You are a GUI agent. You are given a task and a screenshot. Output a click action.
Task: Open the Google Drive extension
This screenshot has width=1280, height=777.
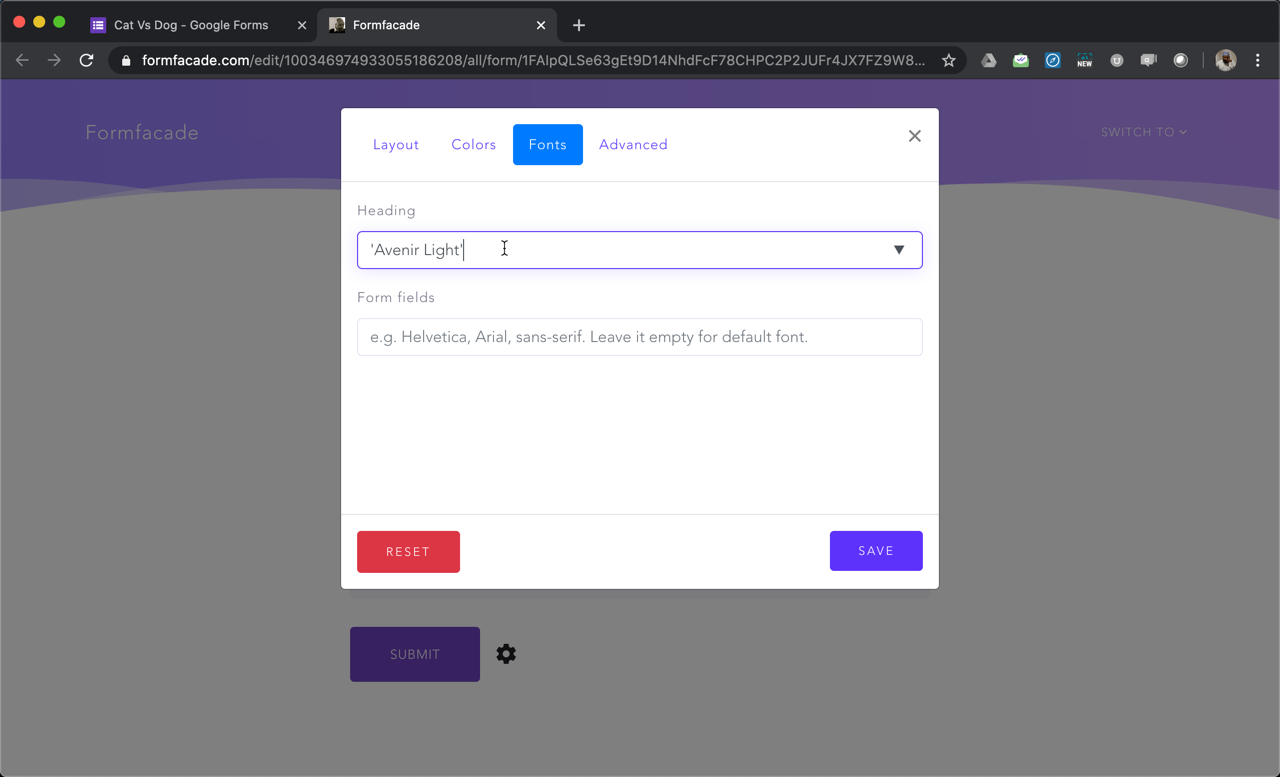988,60
